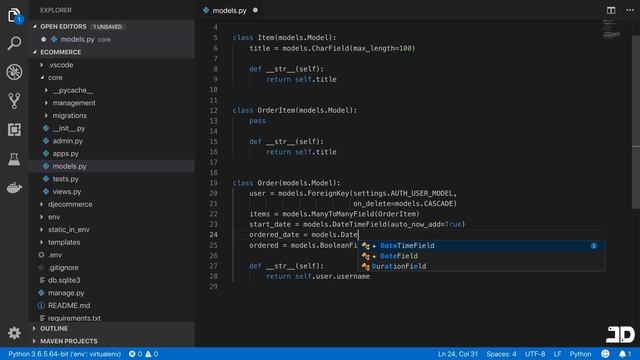Open requirements.txt file

[111, 318]
